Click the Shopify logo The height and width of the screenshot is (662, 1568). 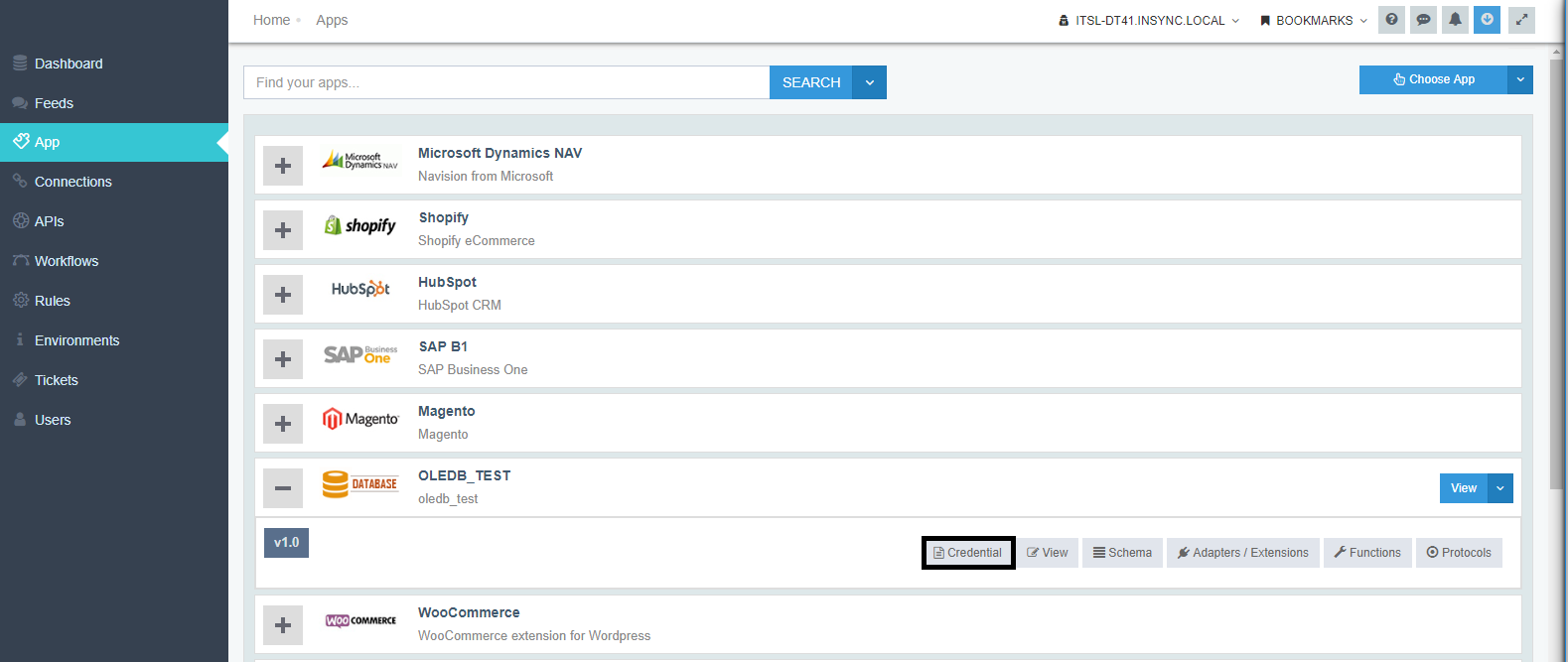pos(359,225)
